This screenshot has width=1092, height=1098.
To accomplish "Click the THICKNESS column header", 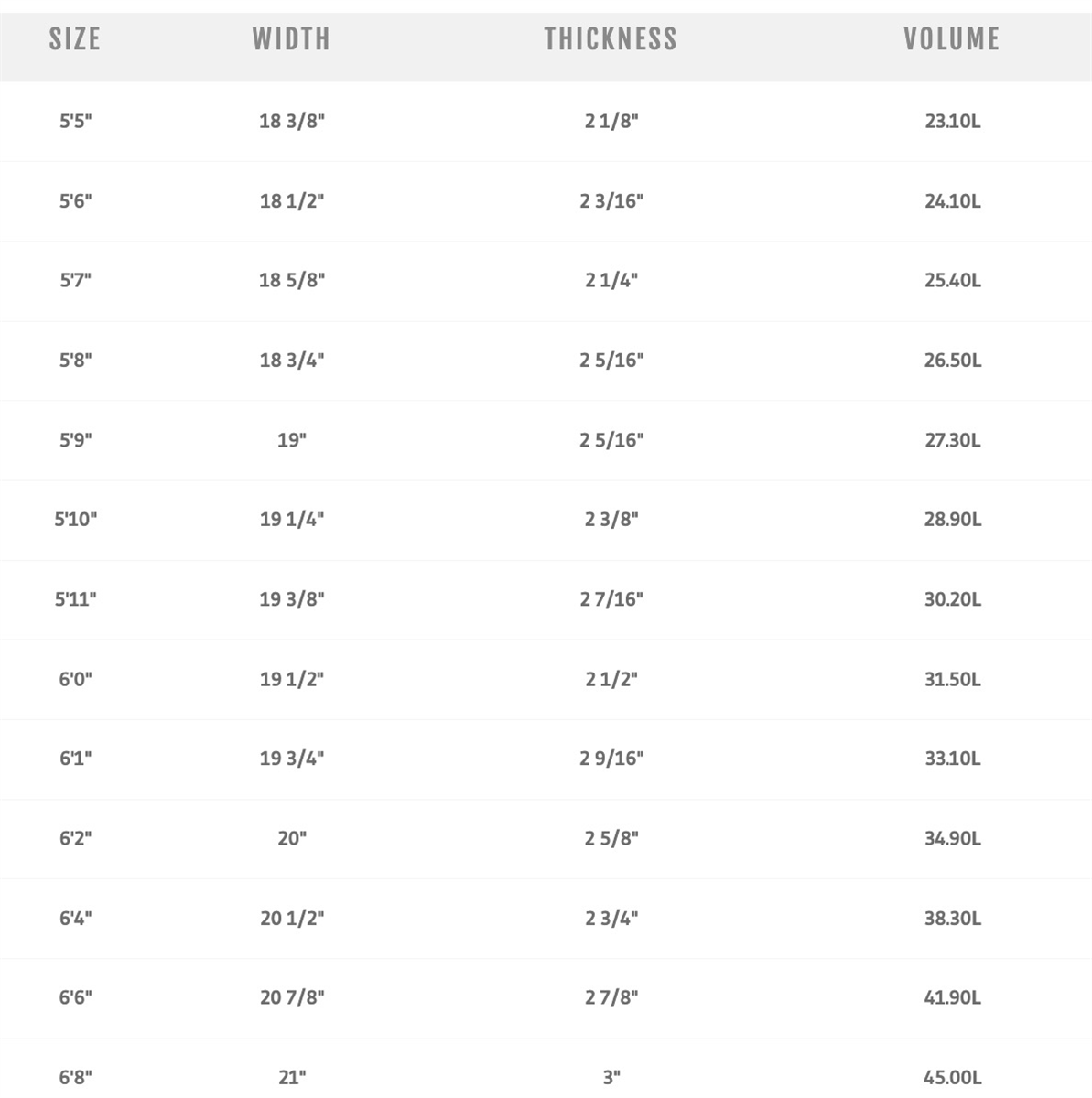I will click(611, 39).
